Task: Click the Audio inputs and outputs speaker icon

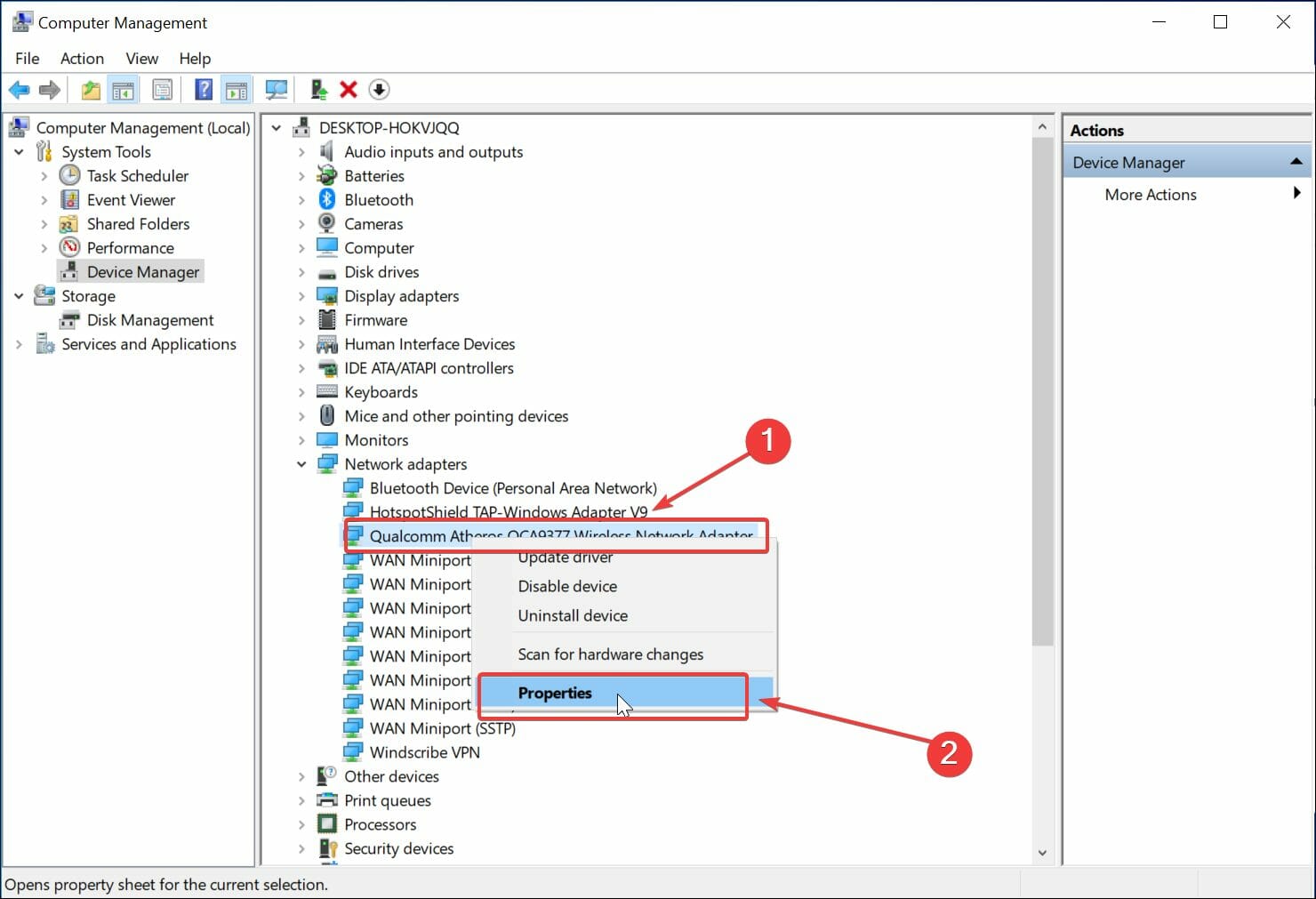Action: 327,151
